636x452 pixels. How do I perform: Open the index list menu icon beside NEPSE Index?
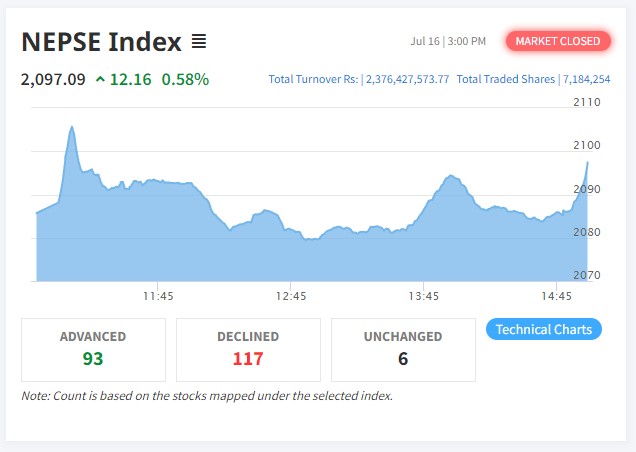coord(199,41)
